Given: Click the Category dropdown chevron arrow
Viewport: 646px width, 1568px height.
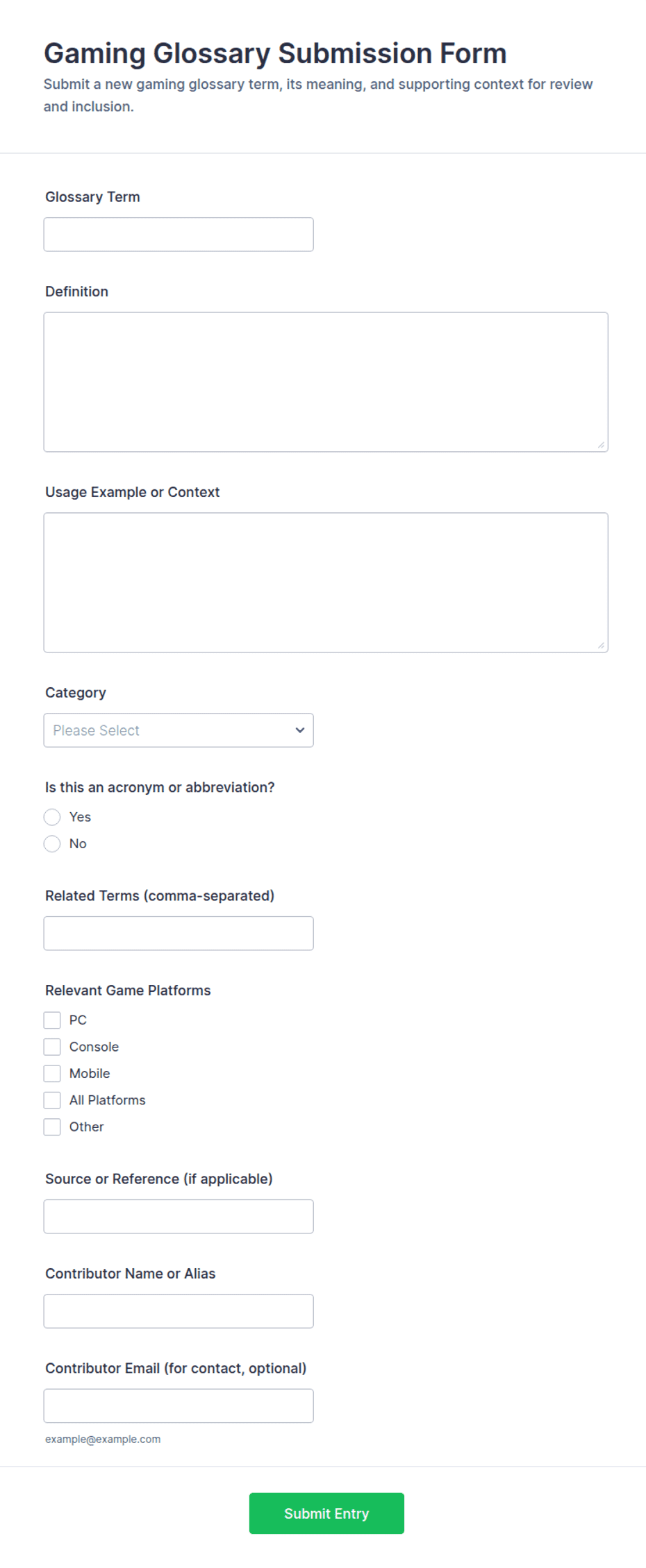Looking at the screenshot, I should 299,730.
